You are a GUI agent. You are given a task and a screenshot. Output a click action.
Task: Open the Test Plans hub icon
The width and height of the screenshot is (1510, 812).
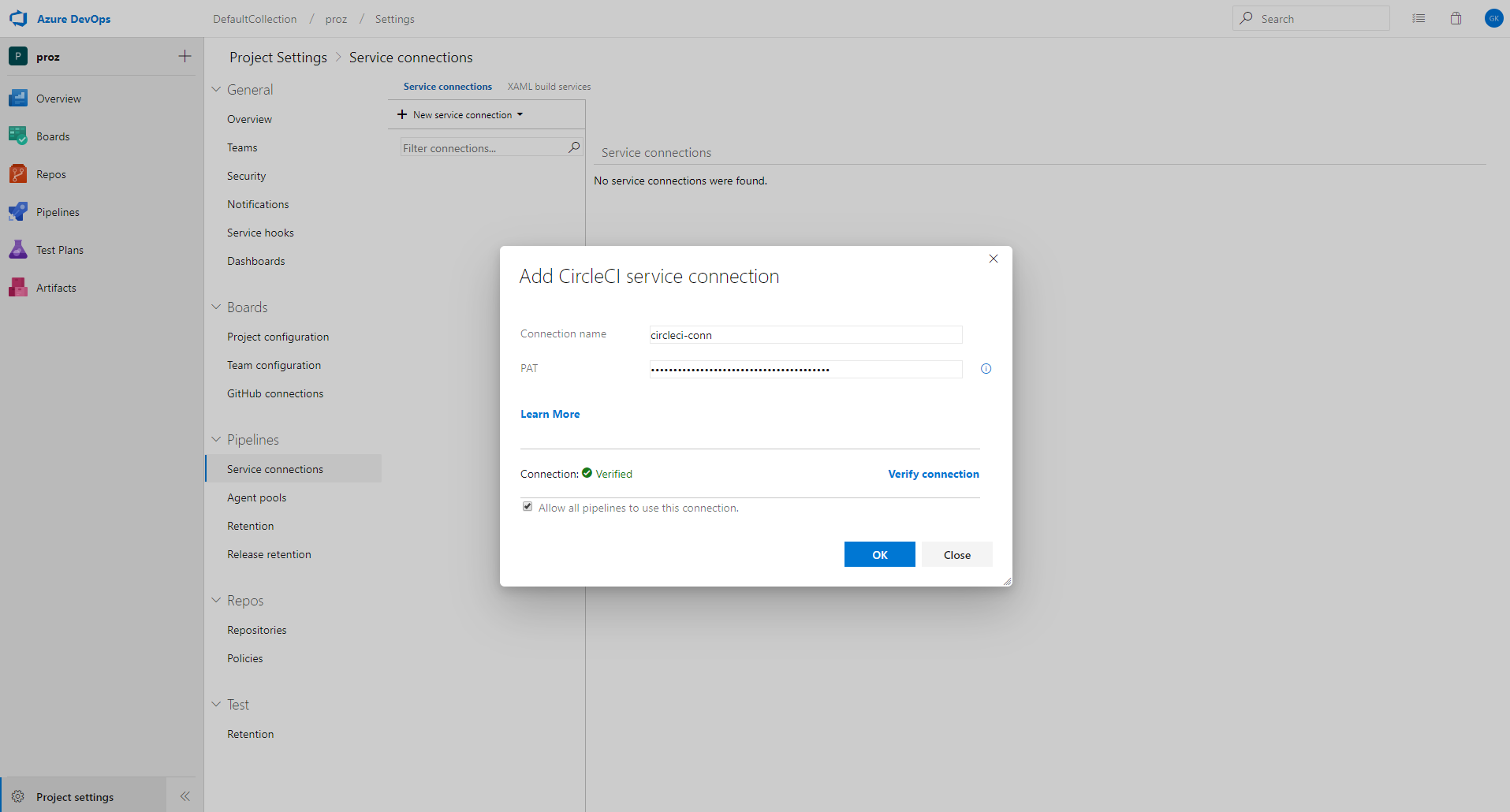click(x=18, y=250)
